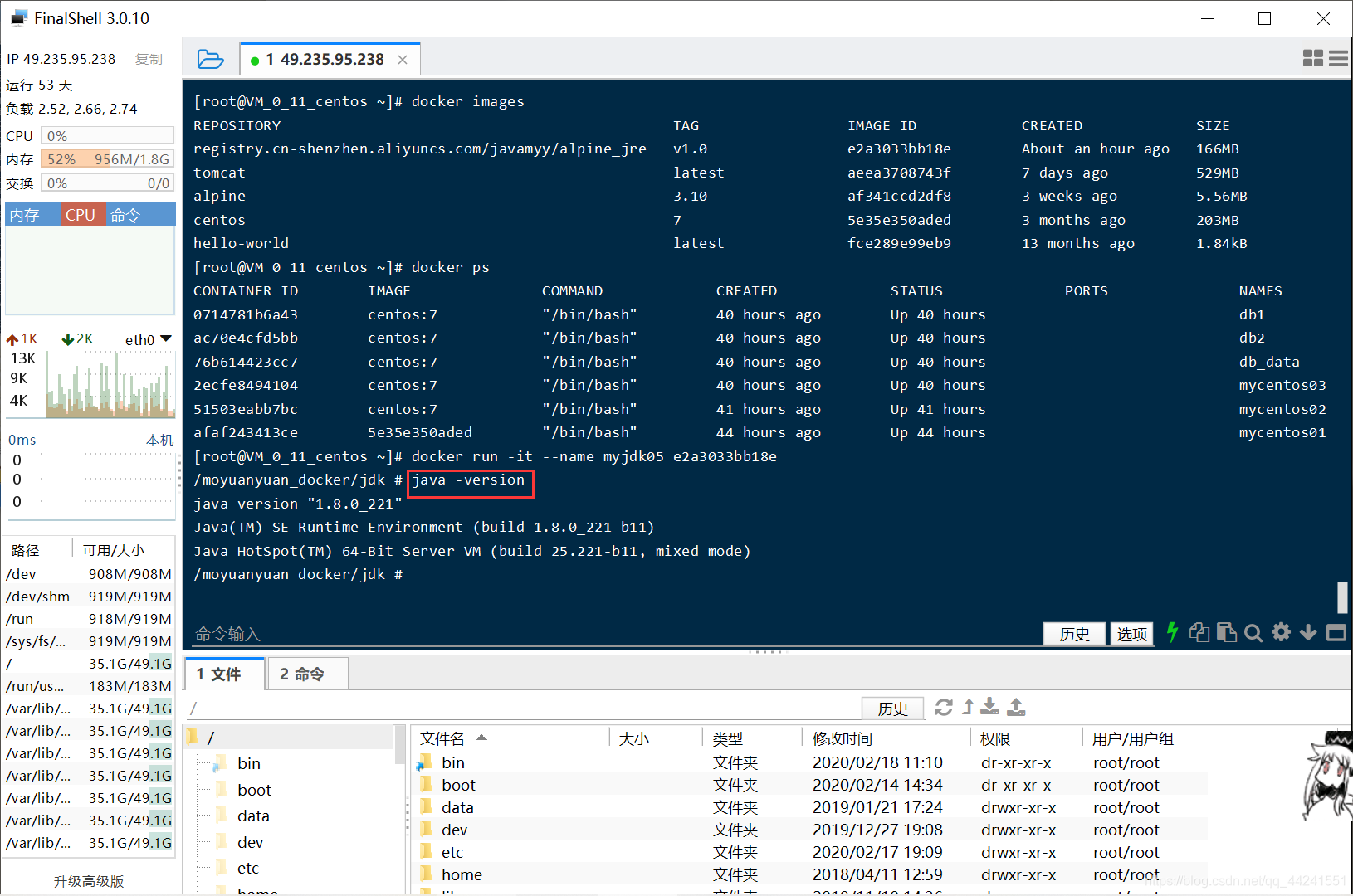Screen dimensions: 1353x896
Task: Click the CPU usage bar
Action: pos(107,135)
